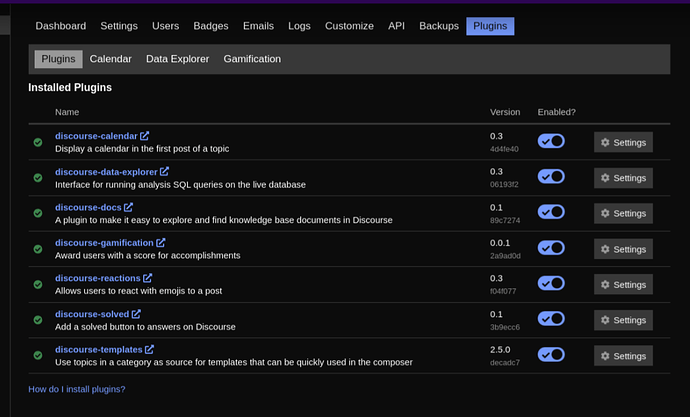Open external link icon beside discourse-gamification
690x417 pixels.
coord(161,242)
